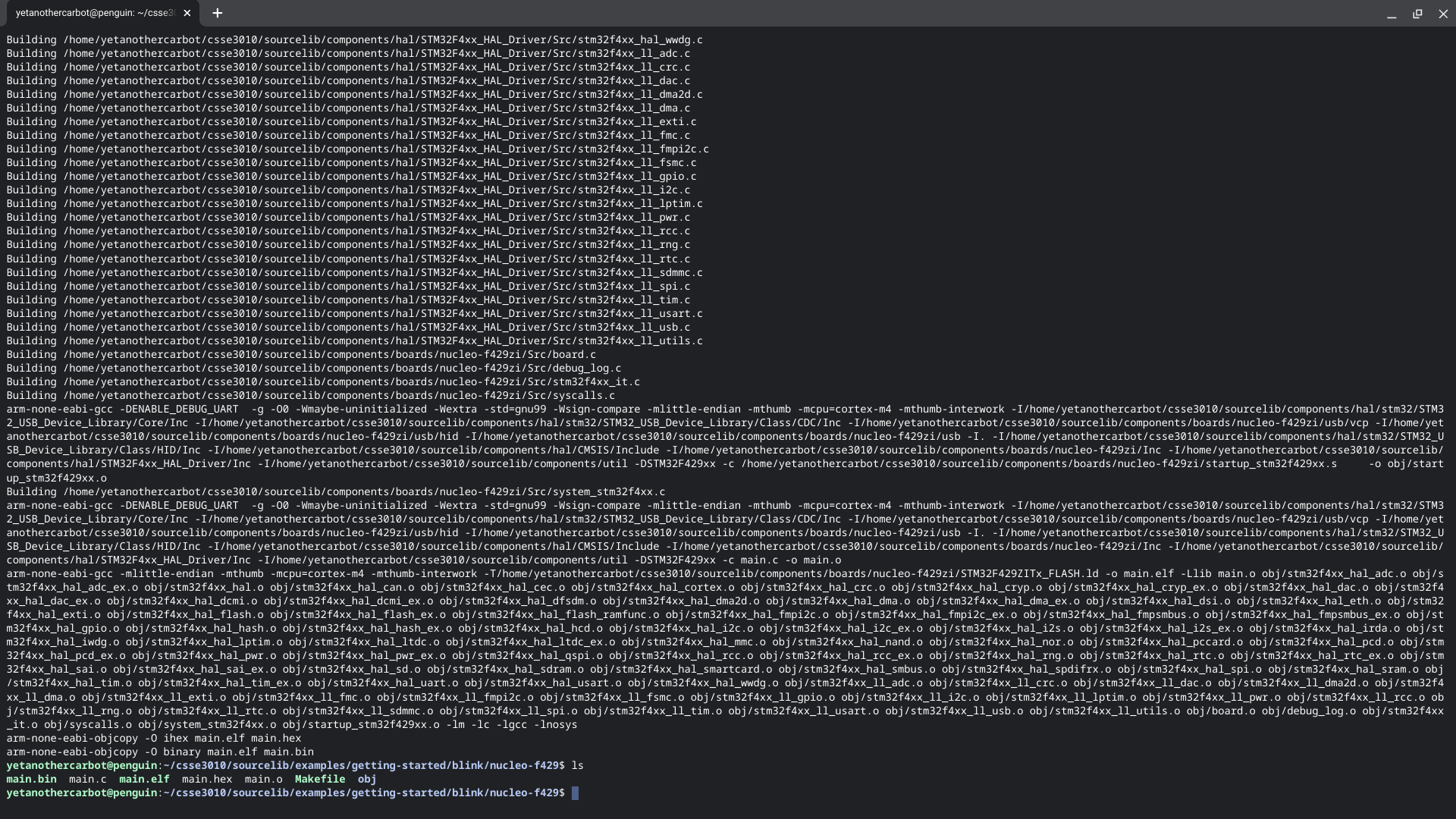Click the Building syscalls.c output line

311,395
